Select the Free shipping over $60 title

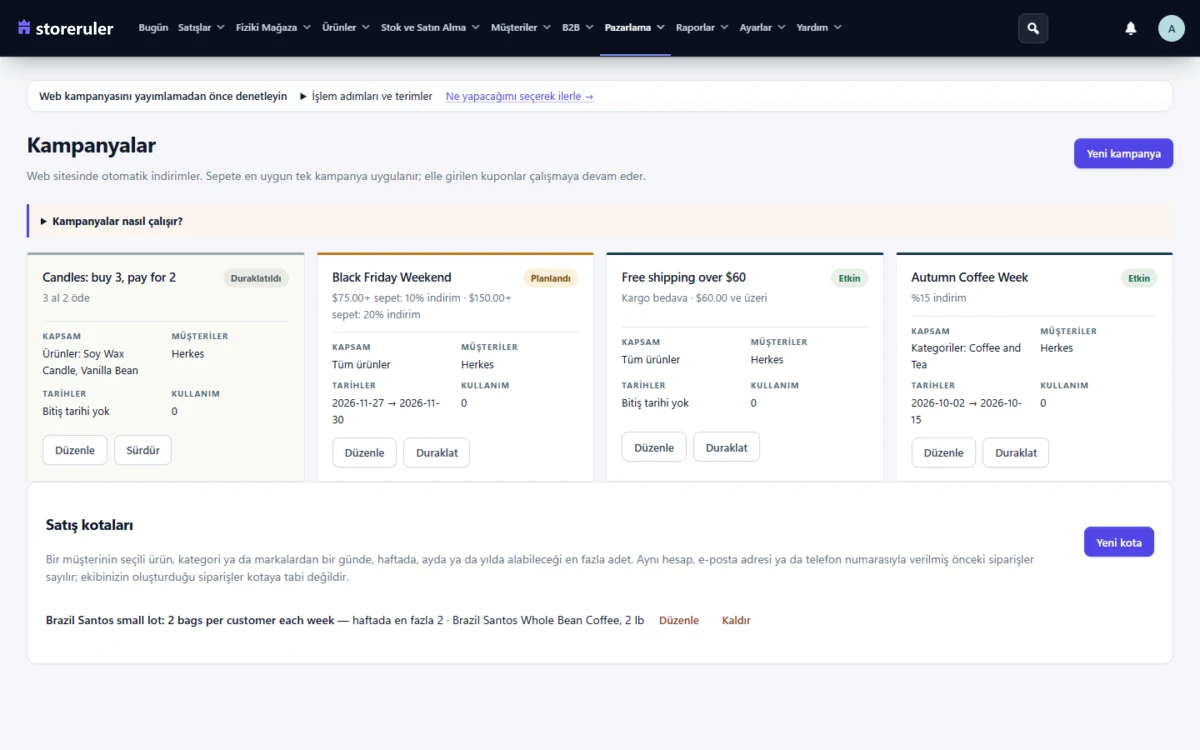point(684,278)
